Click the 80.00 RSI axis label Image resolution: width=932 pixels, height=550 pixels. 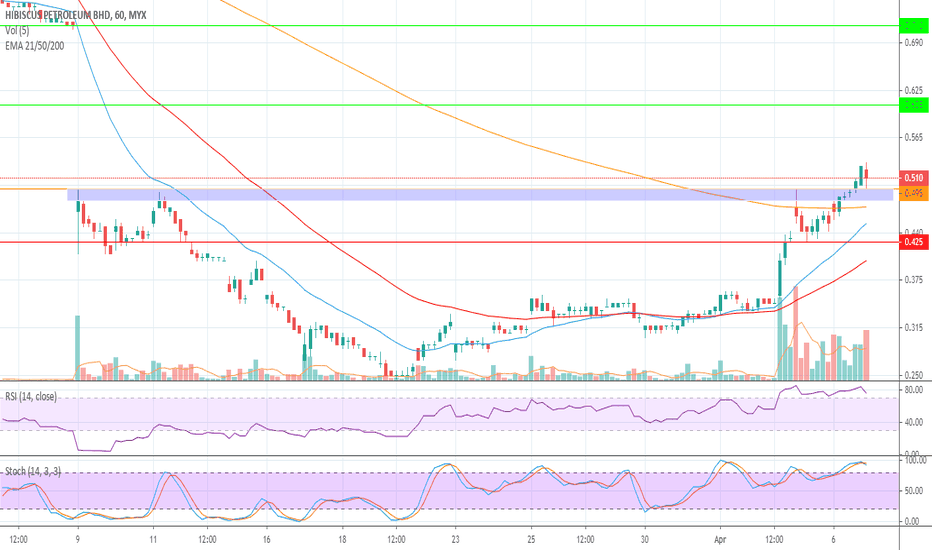click(x=914, y=391)
